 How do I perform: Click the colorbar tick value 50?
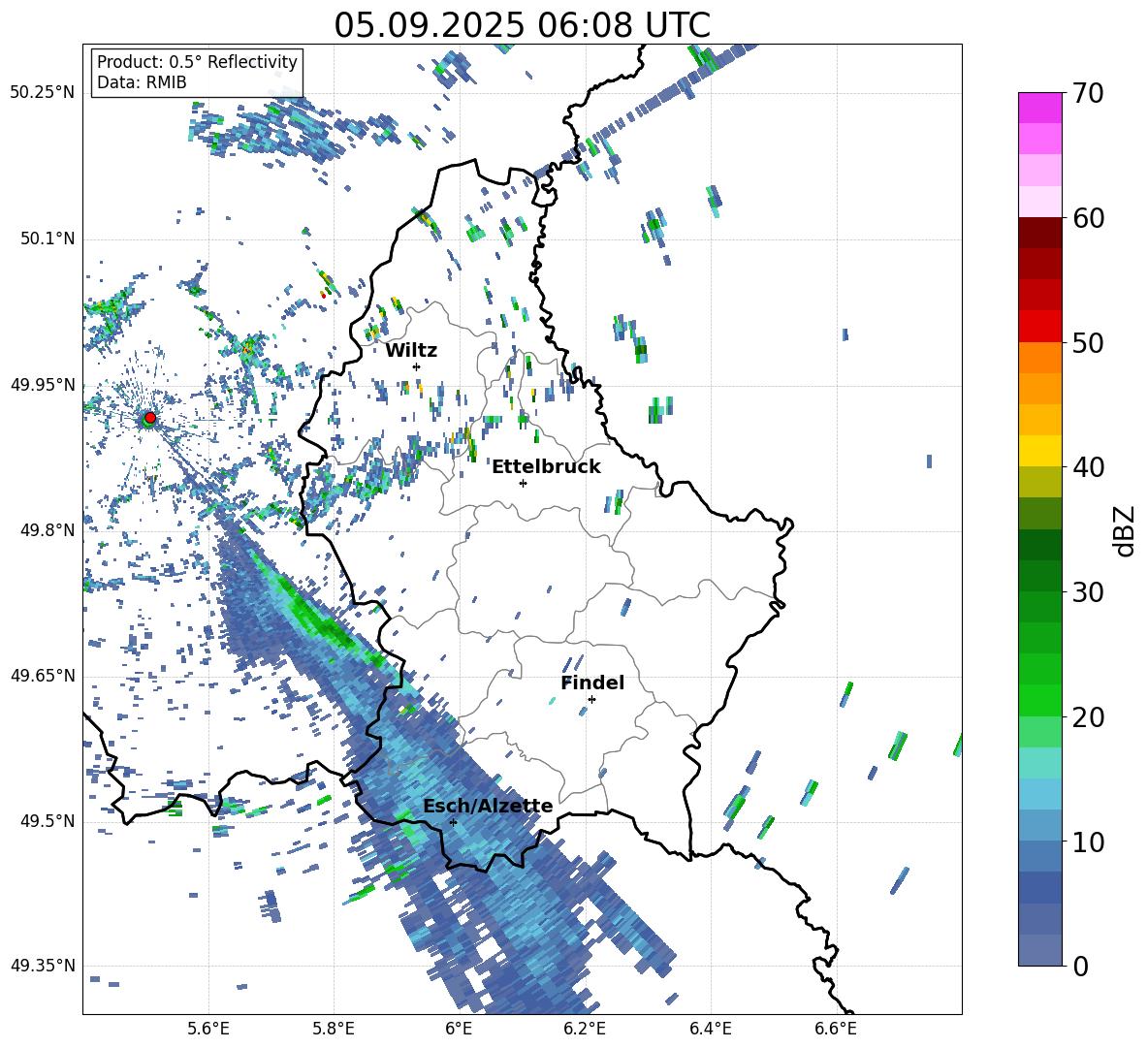(1088, 342)
